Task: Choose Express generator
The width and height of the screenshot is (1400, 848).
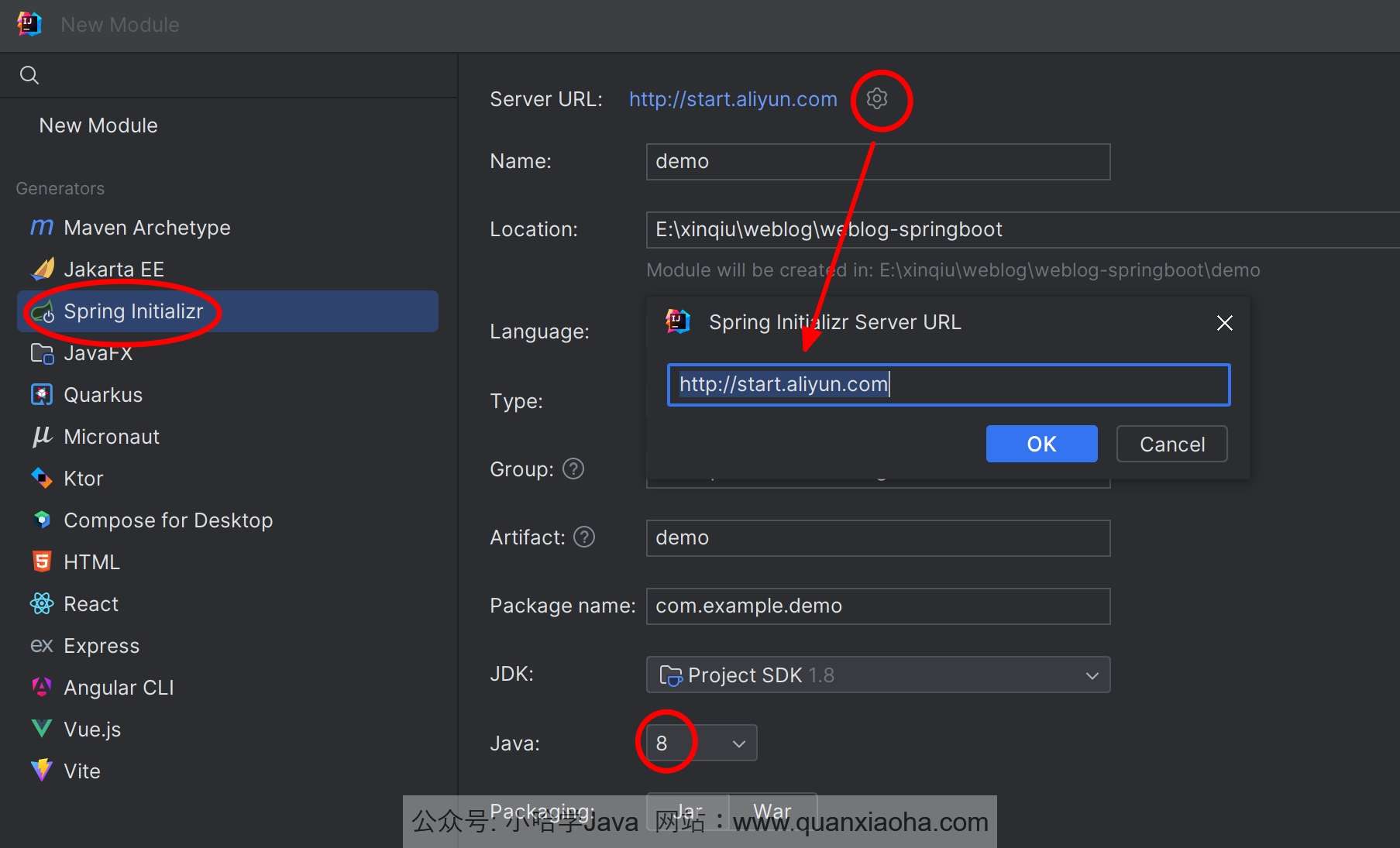Action: click(228, 645)
